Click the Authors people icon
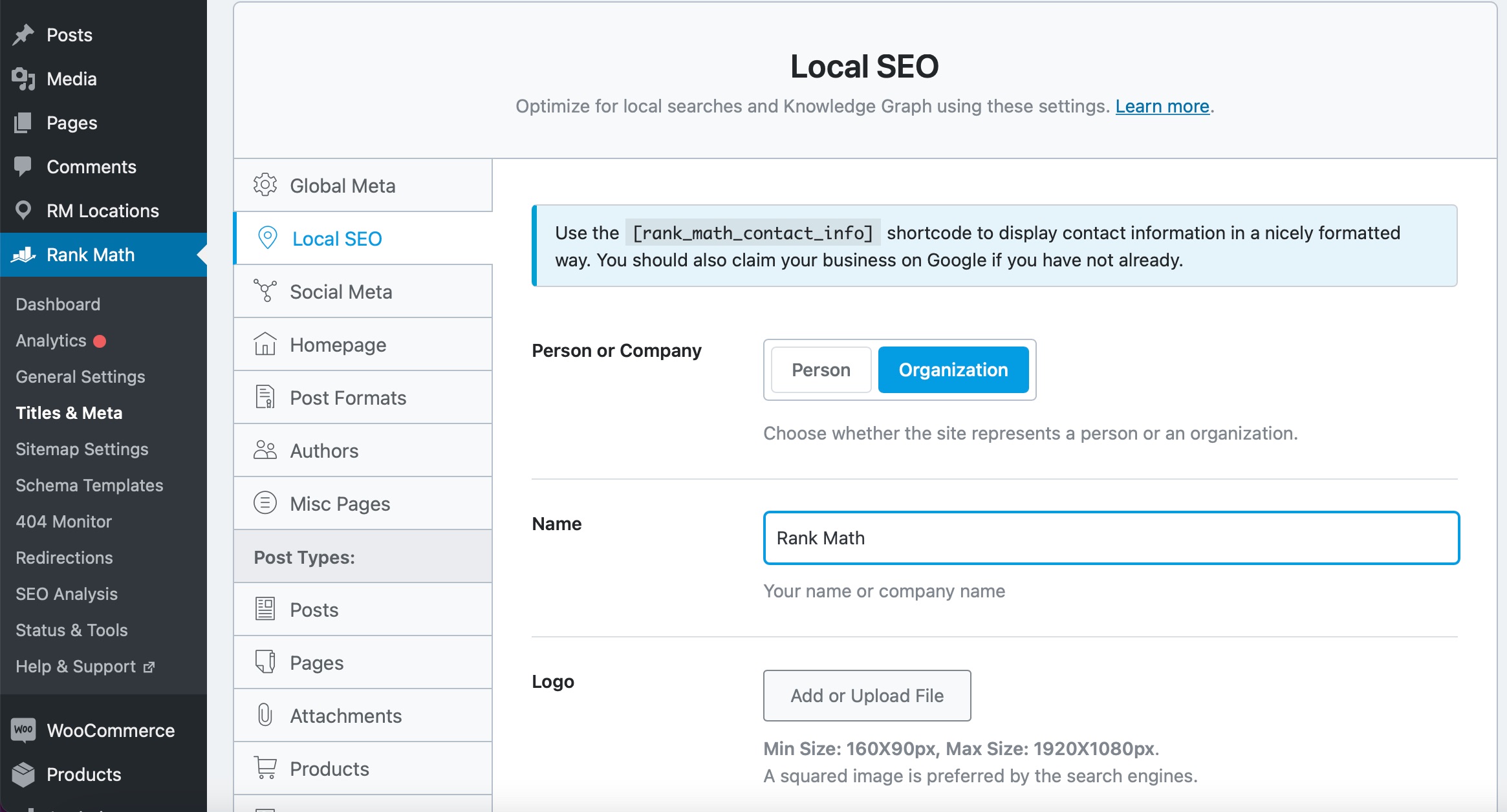 click(265, 450)
